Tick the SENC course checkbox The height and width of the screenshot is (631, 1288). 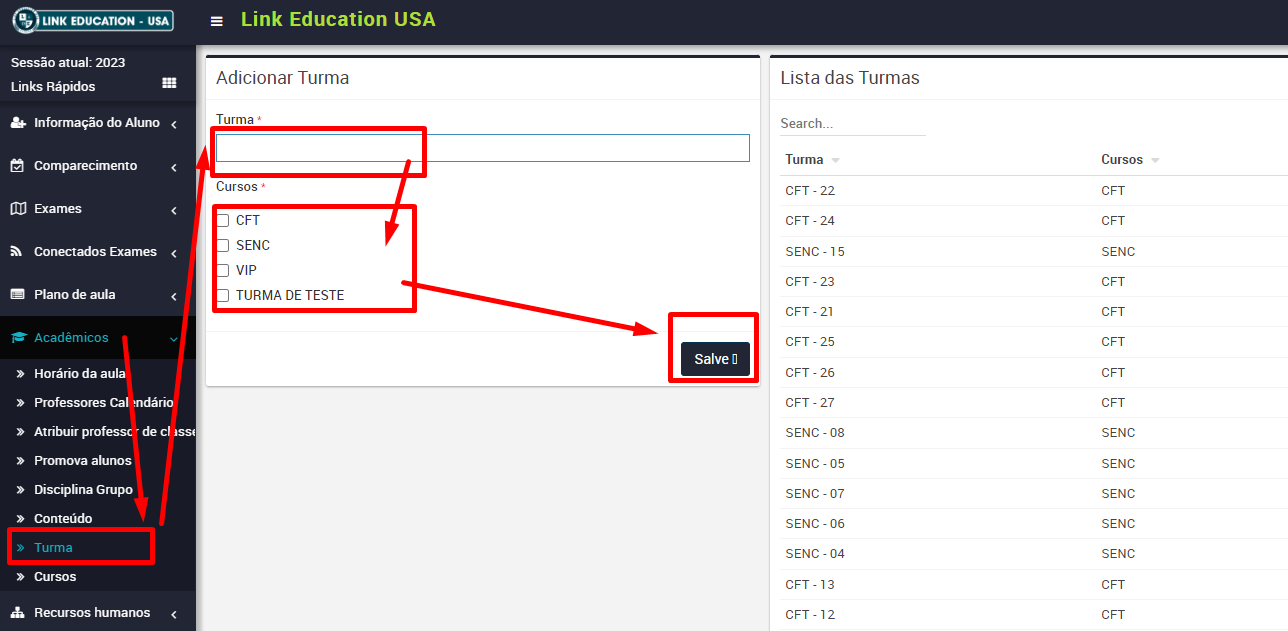(223, 246)
